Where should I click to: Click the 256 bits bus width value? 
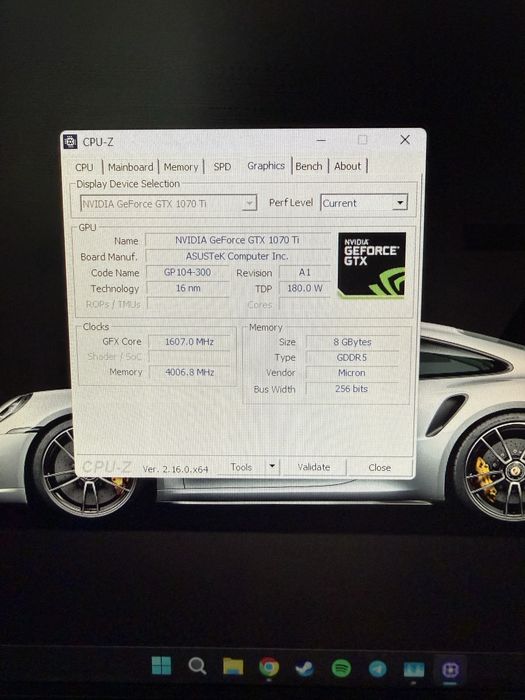click(351, 389)
